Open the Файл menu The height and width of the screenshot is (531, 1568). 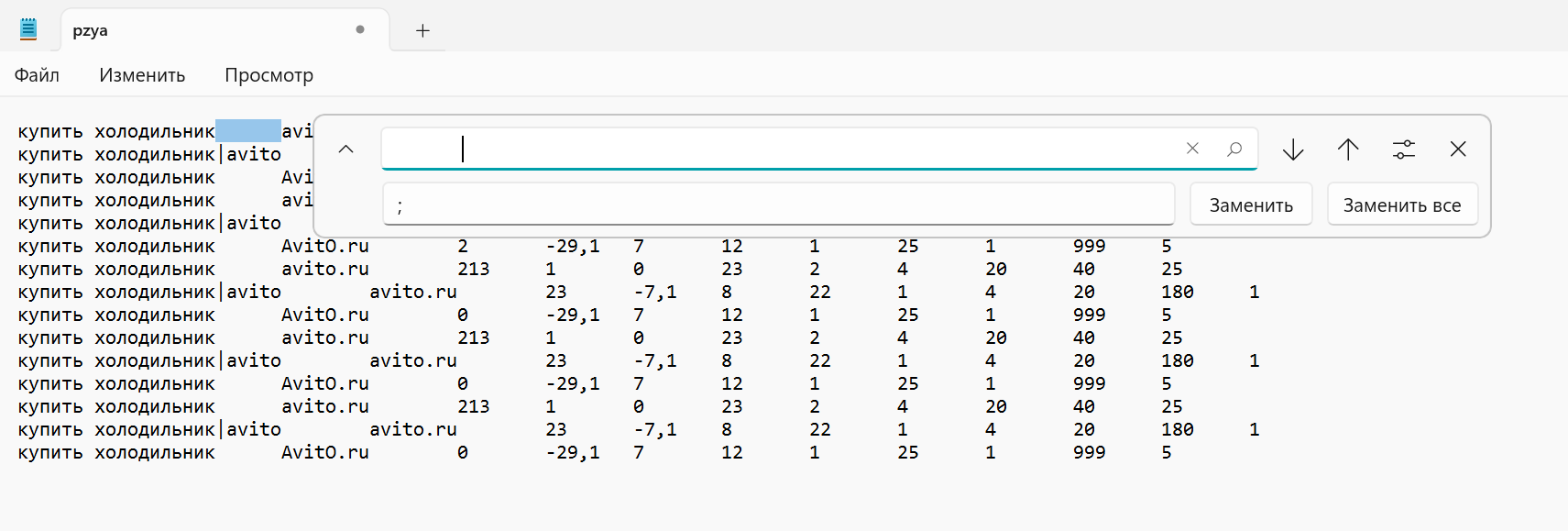[x=37, y=75]
